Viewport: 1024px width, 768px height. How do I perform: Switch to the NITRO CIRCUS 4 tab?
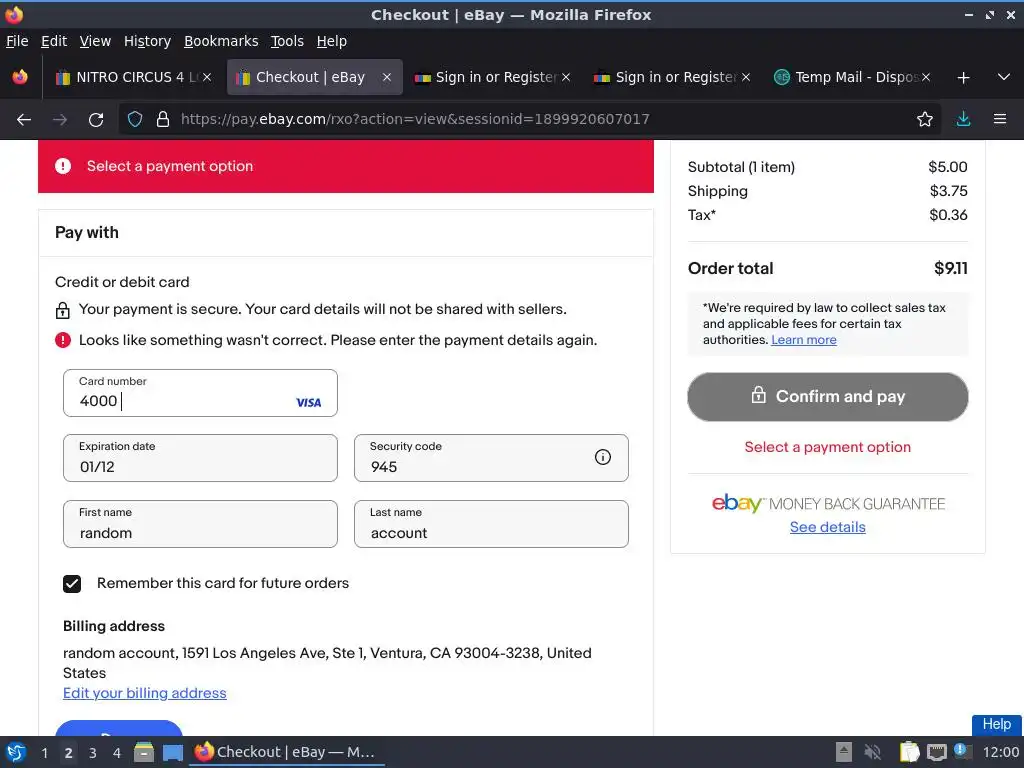(134, 77)
